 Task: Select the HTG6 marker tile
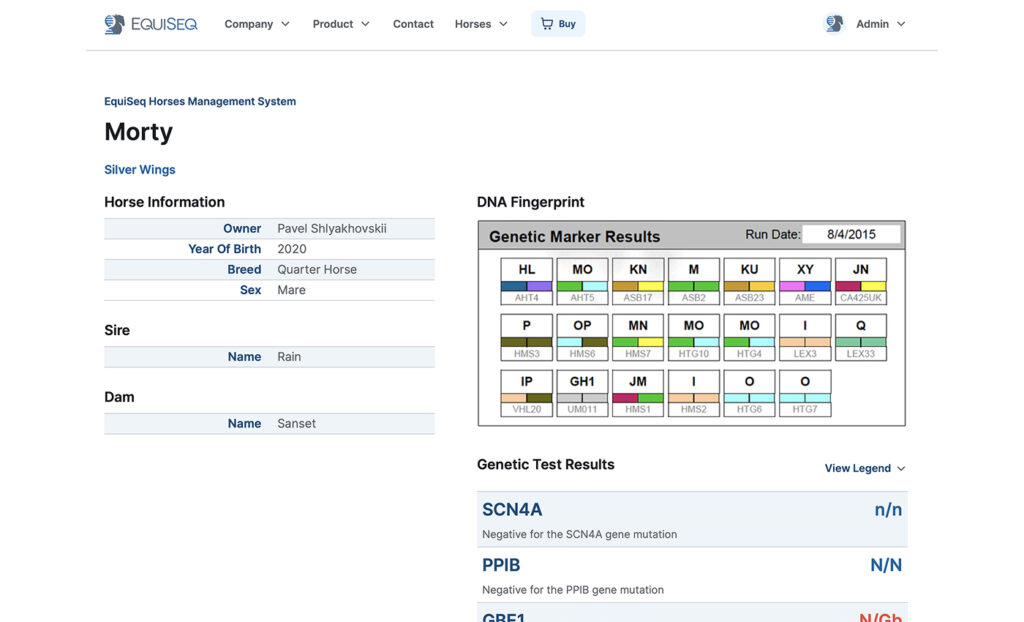coord(749,393)
